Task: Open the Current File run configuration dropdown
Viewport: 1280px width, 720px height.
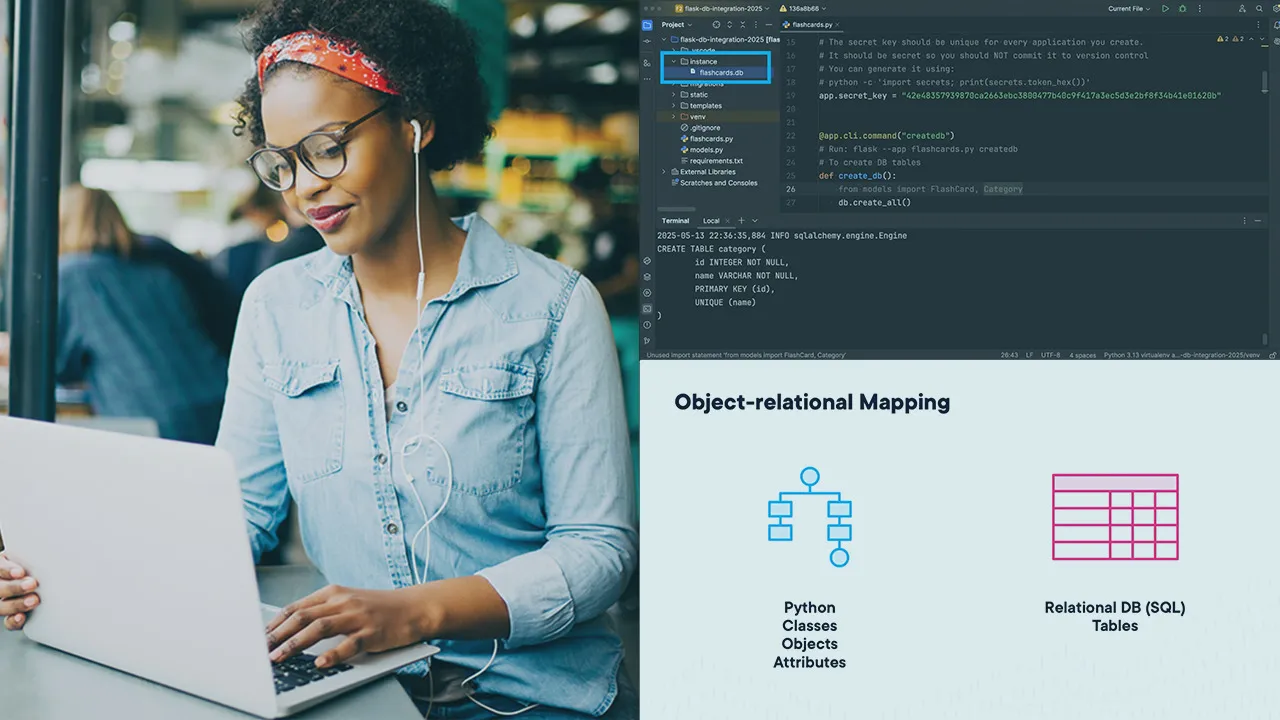Action: [1129, 9]
